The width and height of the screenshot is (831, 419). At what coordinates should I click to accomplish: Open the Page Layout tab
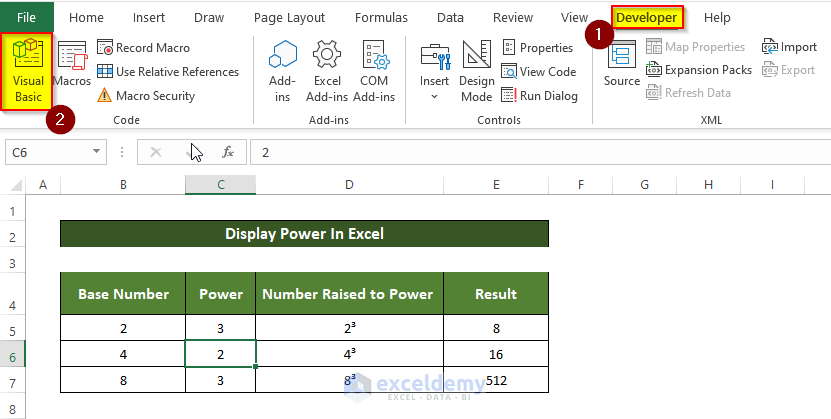pyautogui.click(x=289, y=17)
